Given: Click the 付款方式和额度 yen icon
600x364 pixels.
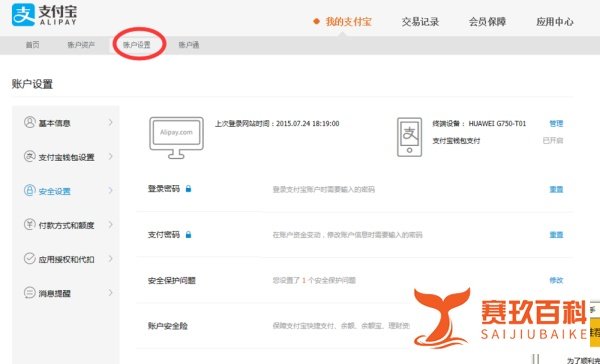Looking at the screenshot, I should pyautogui.click(x=29, y=224).
